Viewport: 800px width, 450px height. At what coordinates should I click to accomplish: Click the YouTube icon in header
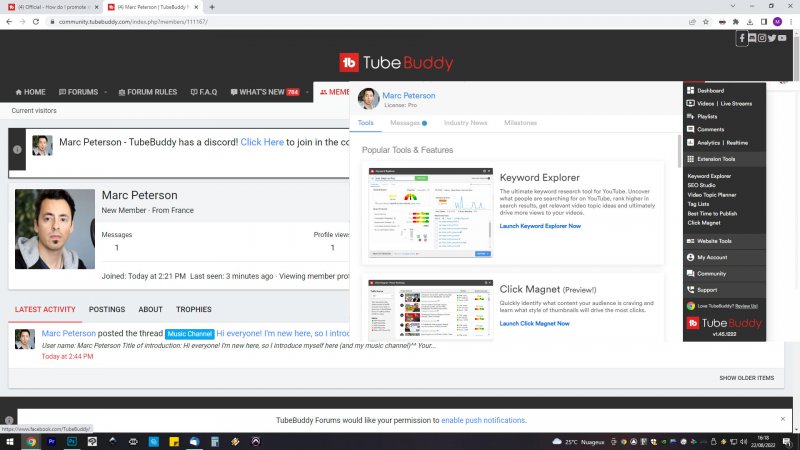click(782, 38)
